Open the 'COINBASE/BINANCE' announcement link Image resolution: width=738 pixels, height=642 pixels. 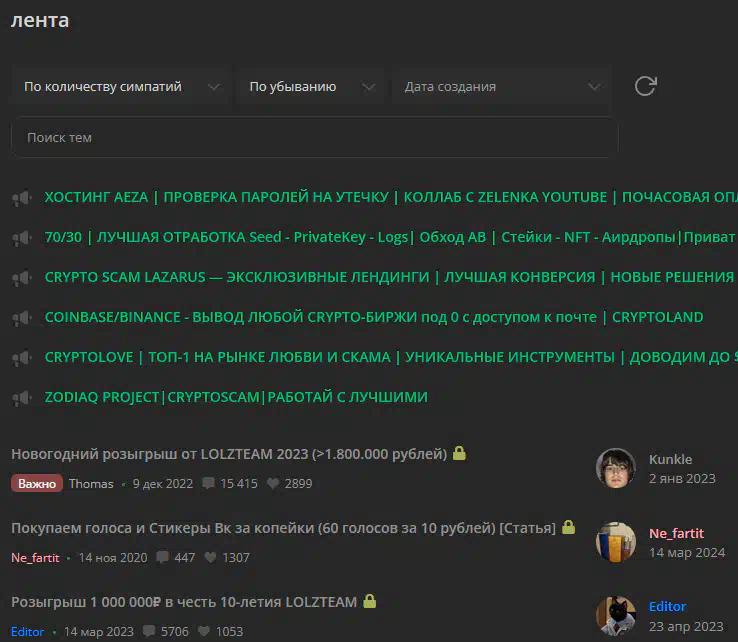[x=374, y=317]
